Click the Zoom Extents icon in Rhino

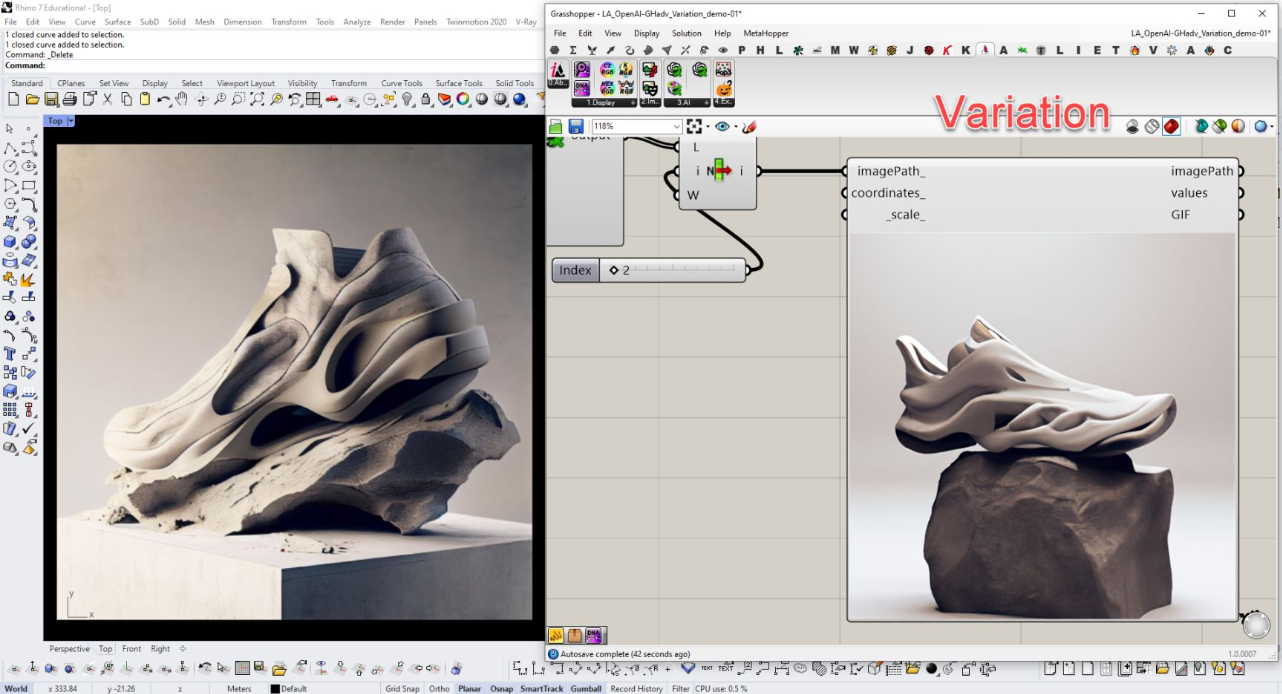[257, 100]
